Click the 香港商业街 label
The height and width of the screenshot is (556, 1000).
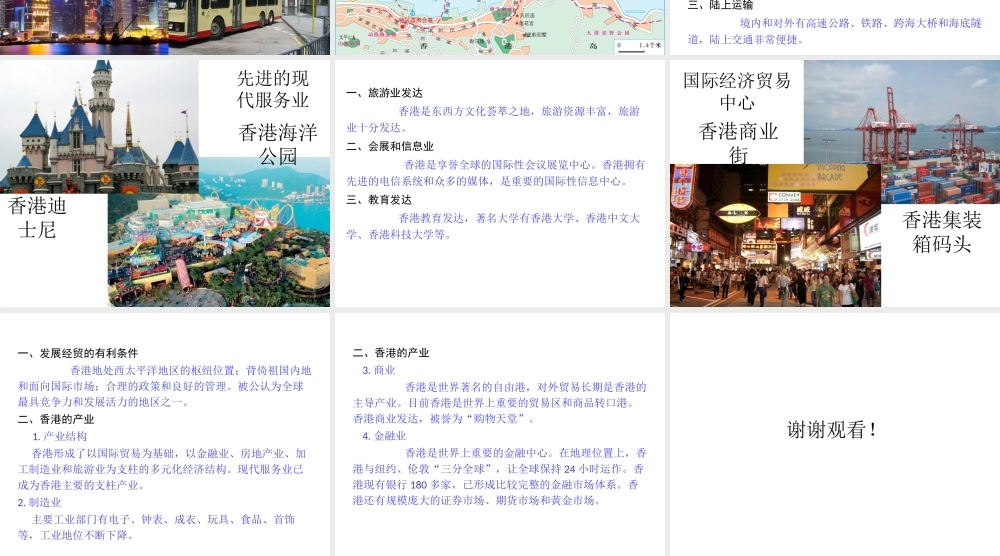738,143
